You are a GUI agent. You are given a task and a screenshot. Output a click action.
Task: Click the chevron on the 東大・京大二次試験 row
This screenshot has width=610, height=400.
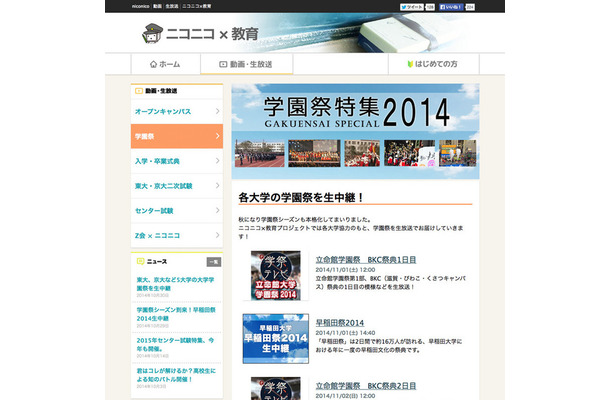(217, 186)
